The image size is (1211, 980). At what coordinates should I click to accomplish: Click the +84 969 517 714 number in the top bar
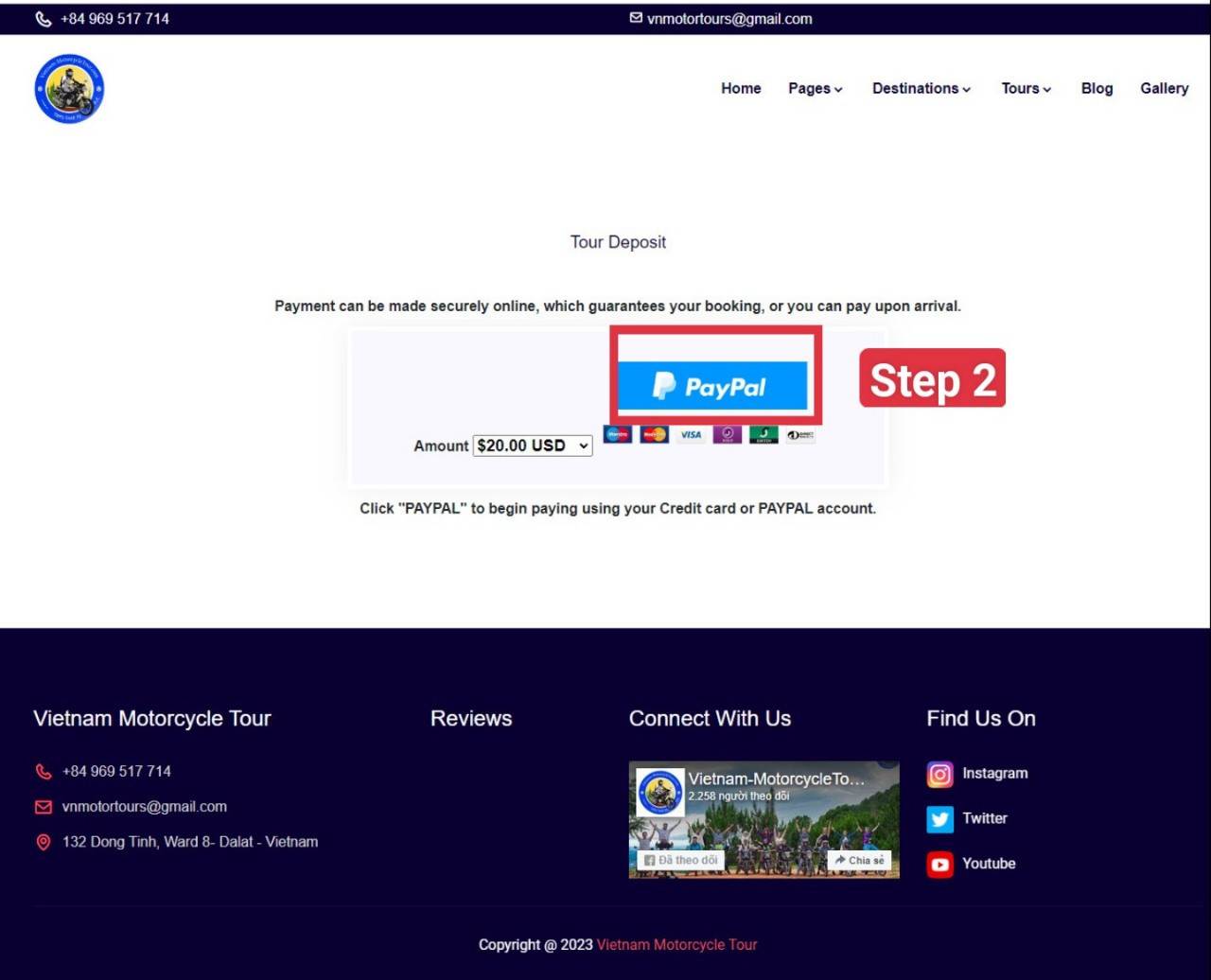pyautogui.click(x=114, y=19)
